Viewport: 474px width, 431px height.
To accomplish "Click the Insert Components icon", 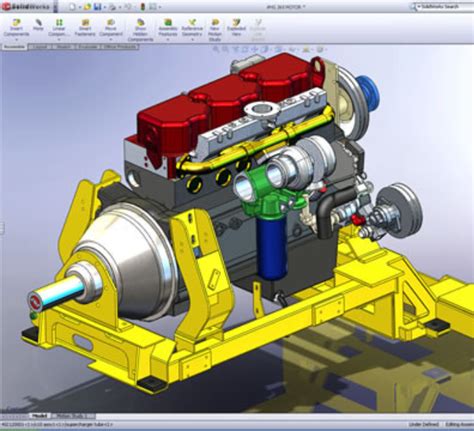I will click(16, 23).
